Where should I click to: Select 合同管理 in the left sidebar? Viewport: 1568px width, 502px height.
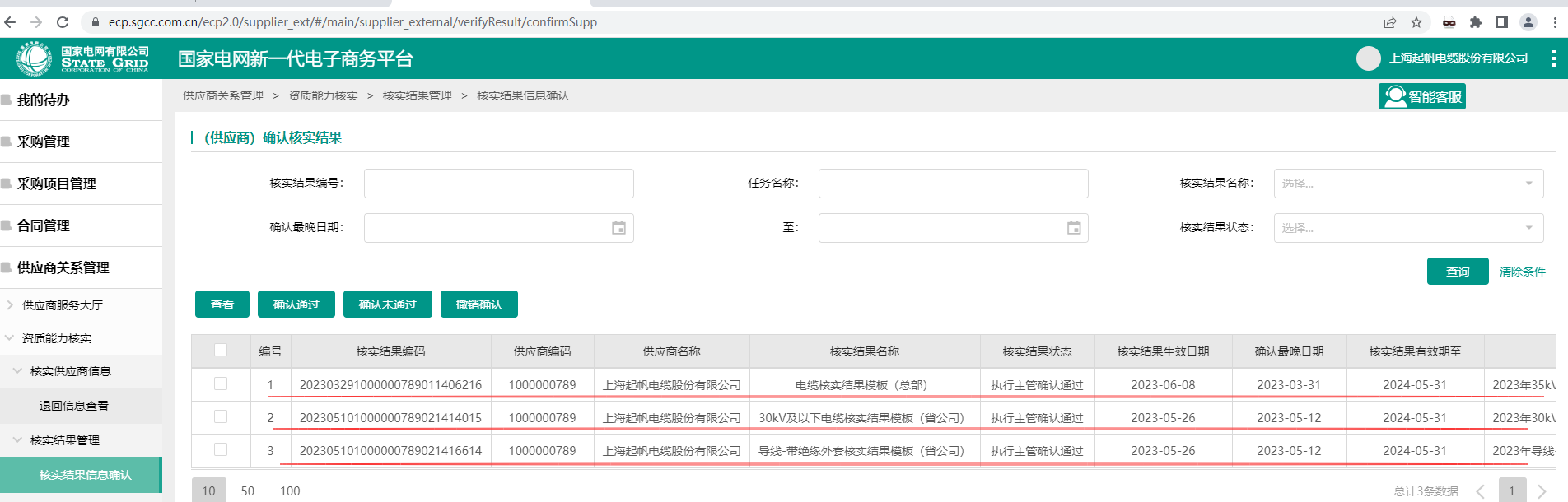coord(44,225)
